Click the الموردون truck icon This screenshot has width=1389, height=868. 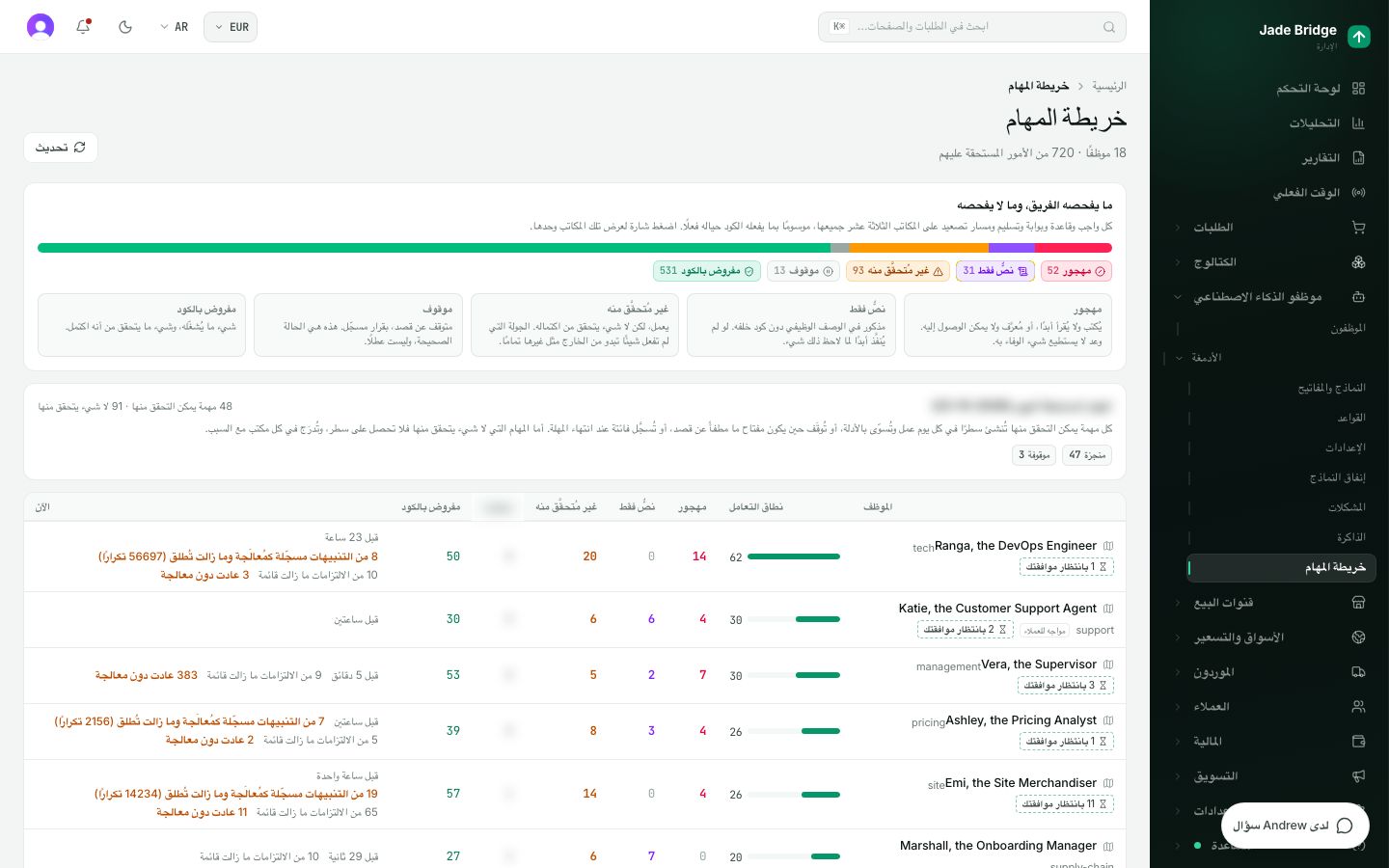(1358, 672)
